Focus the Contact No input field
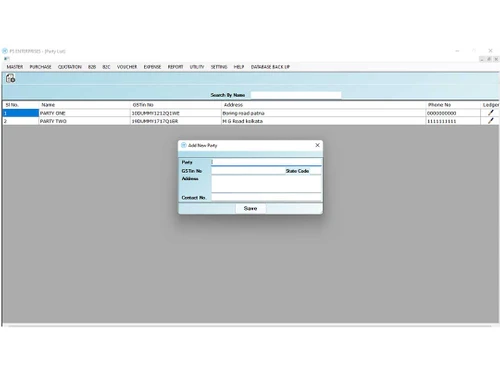Screen dimensions: 500x375 click(266, 197)
